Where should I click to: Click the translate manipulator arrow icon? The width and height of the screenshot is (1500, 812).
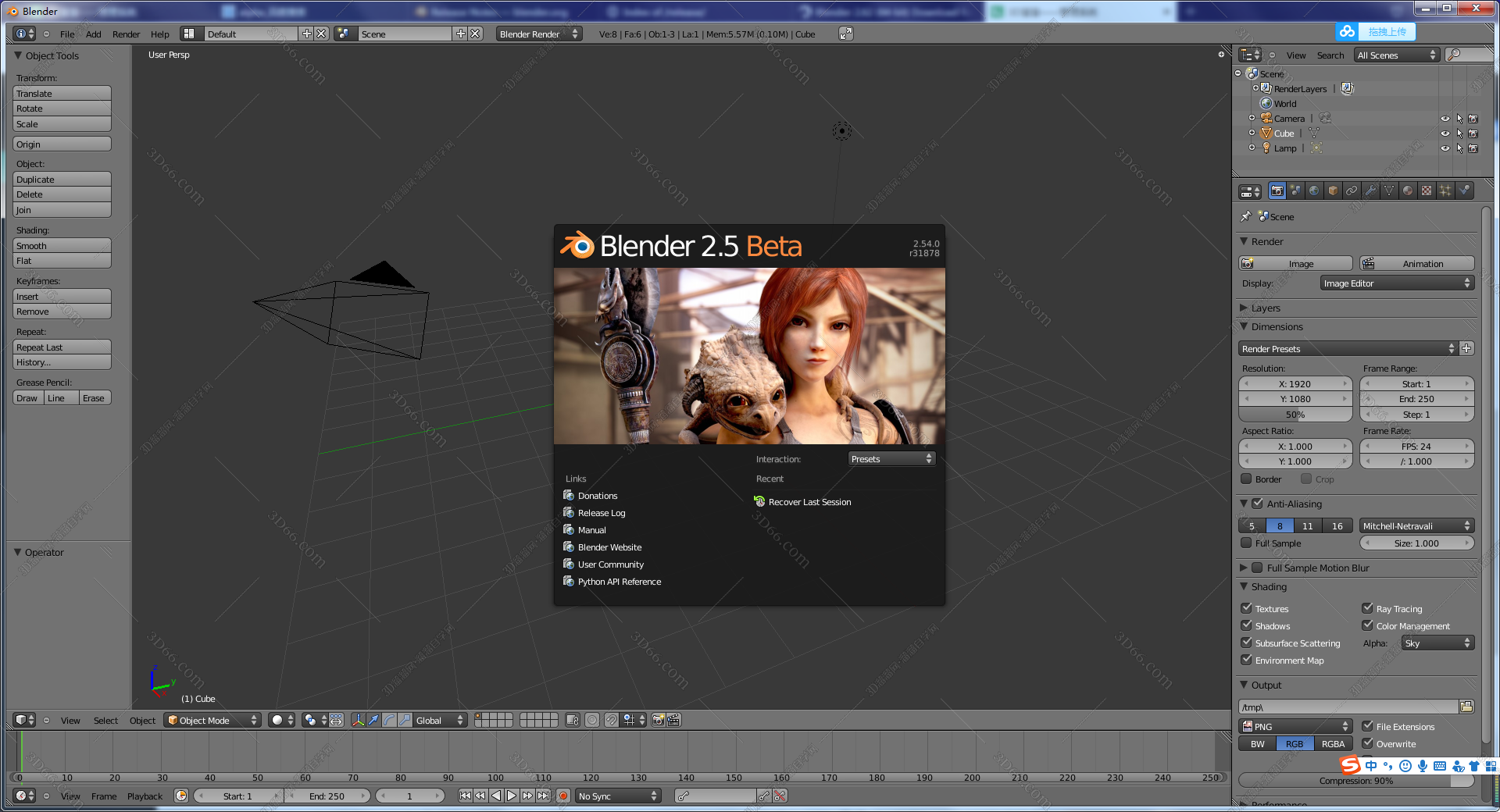pyautogui.click(x=373, y=720)
